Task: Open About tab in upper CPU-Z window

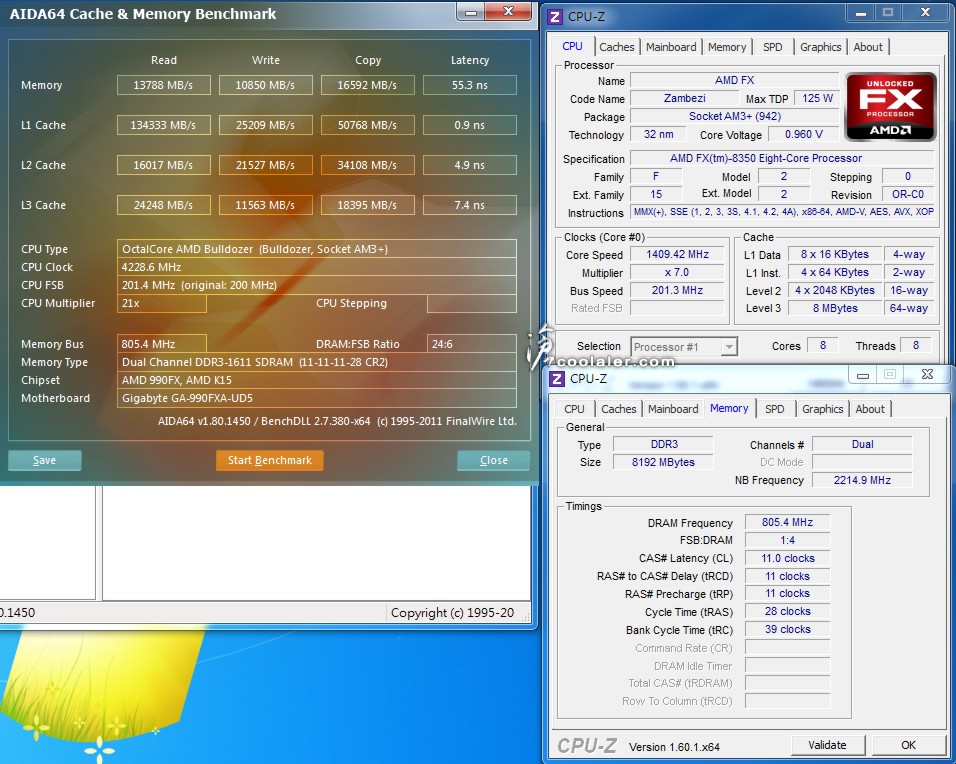Action: [868, 47]
